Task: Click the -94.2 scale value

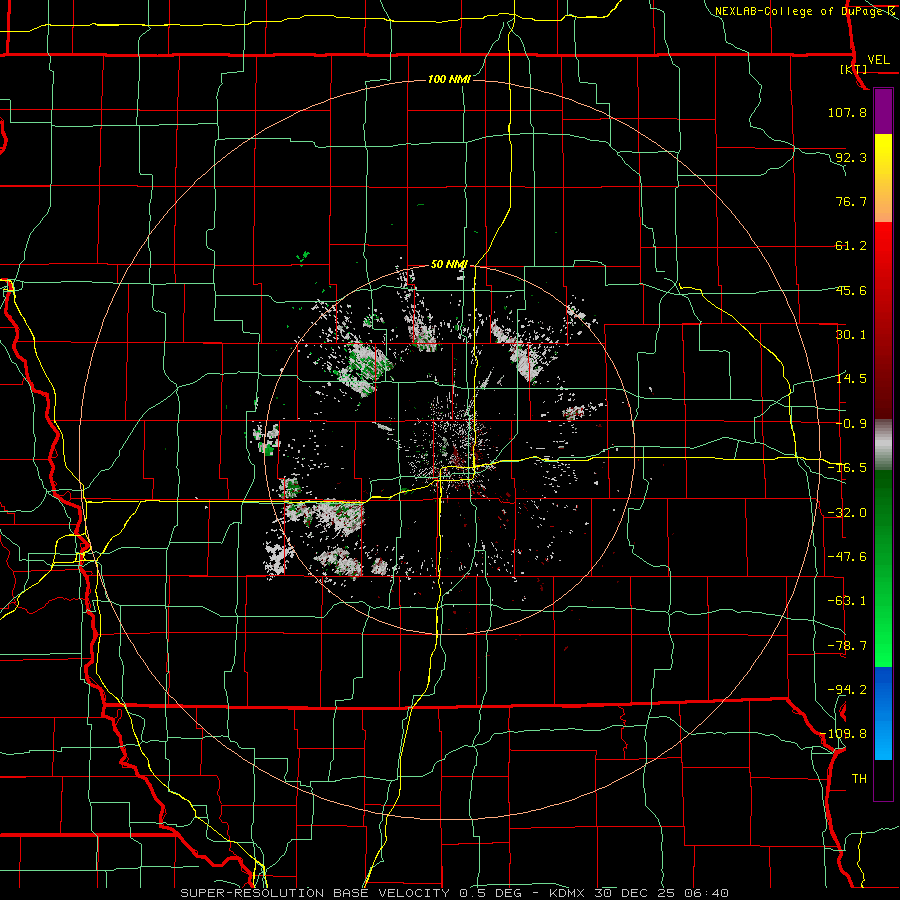Action: [847, 690]
